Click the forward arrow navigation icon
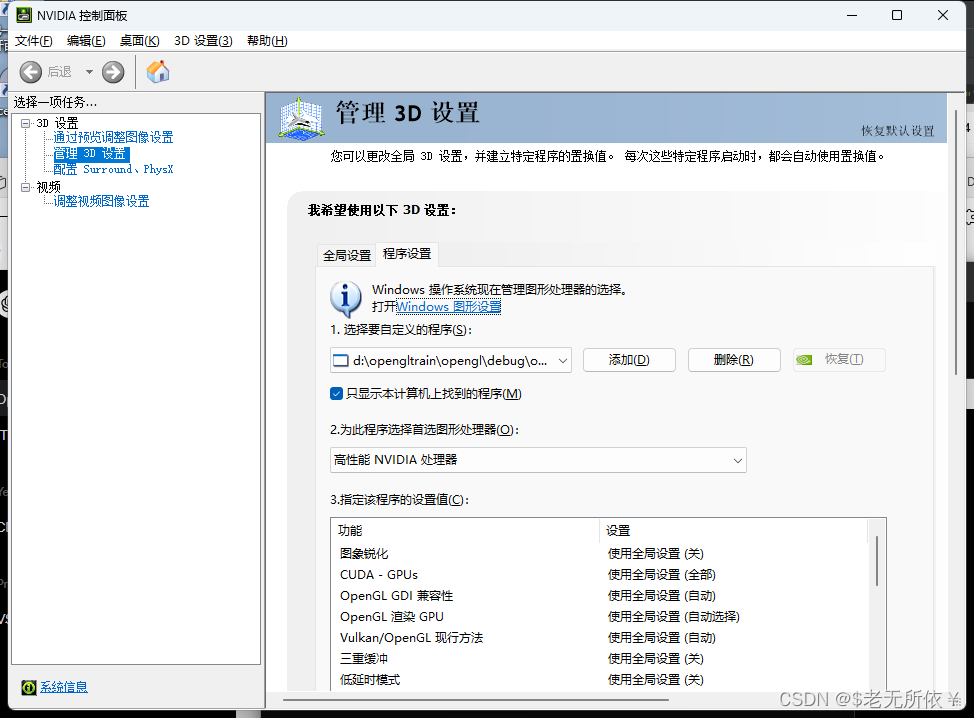Screen dimensions: 974x718 [x=113, y=72]
